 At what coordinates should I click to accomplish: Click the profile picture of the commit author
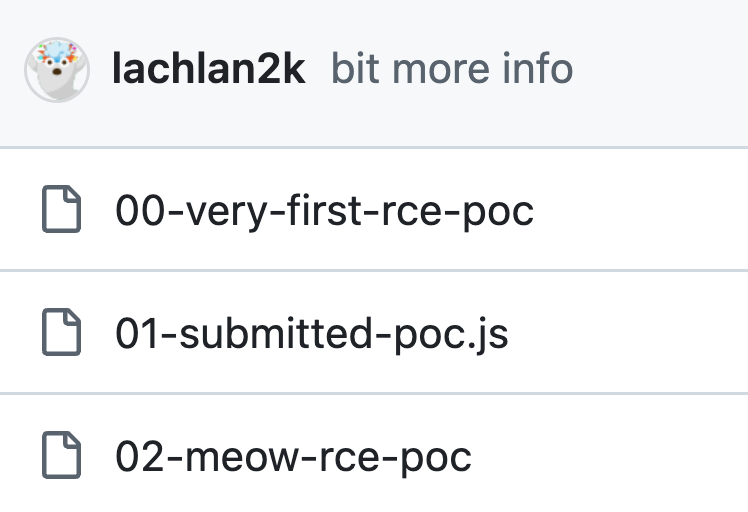(x=58, y=70)
